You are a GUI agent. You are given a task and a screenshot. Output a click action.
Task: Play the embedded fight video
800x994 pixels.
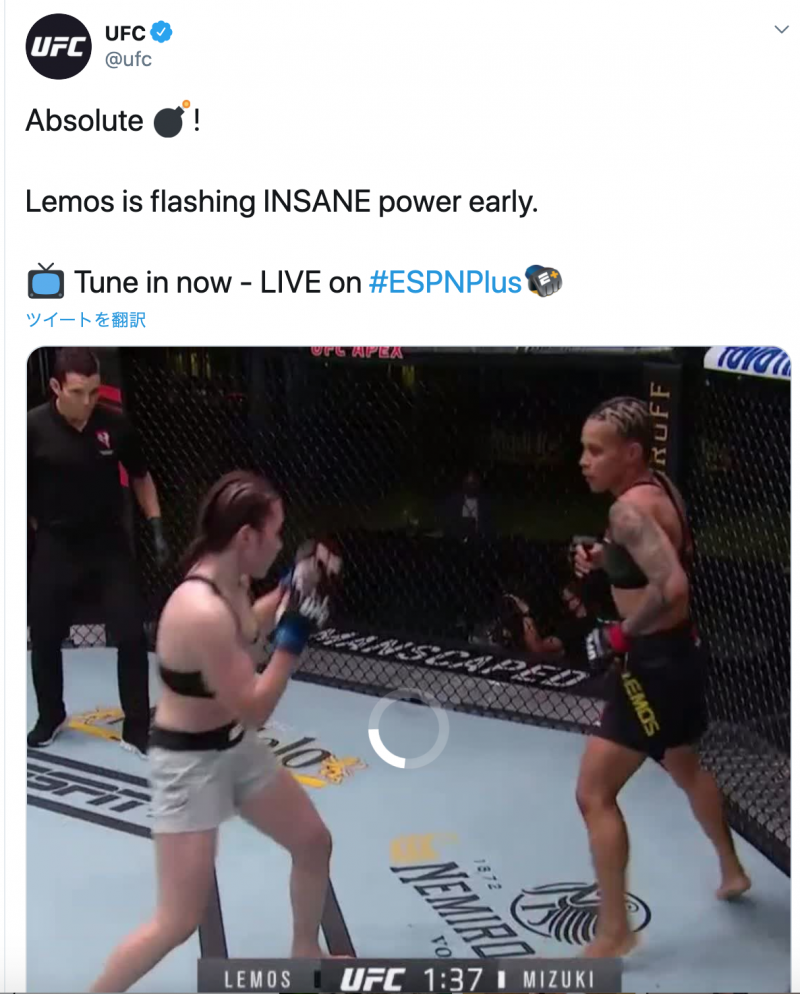point(408,669)
